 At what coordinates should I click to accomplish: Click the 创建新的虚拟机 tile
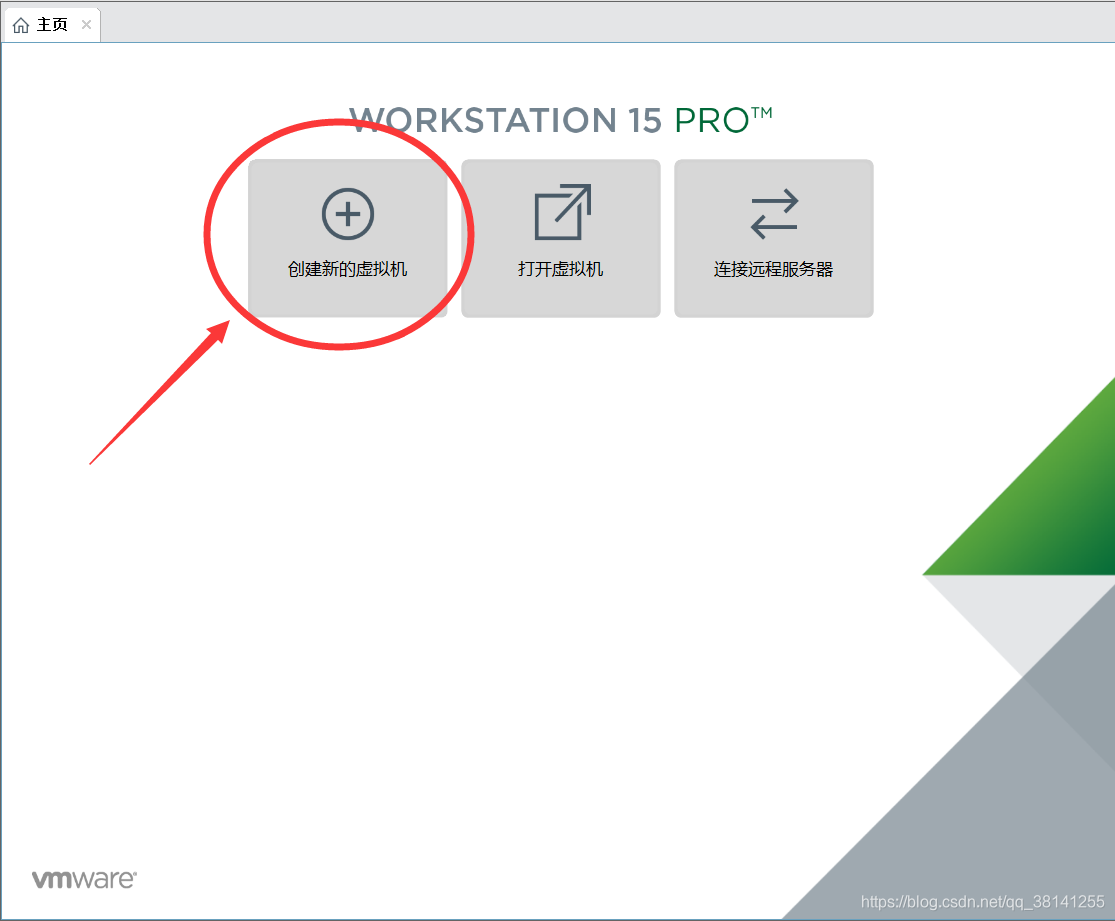(348, 238)
